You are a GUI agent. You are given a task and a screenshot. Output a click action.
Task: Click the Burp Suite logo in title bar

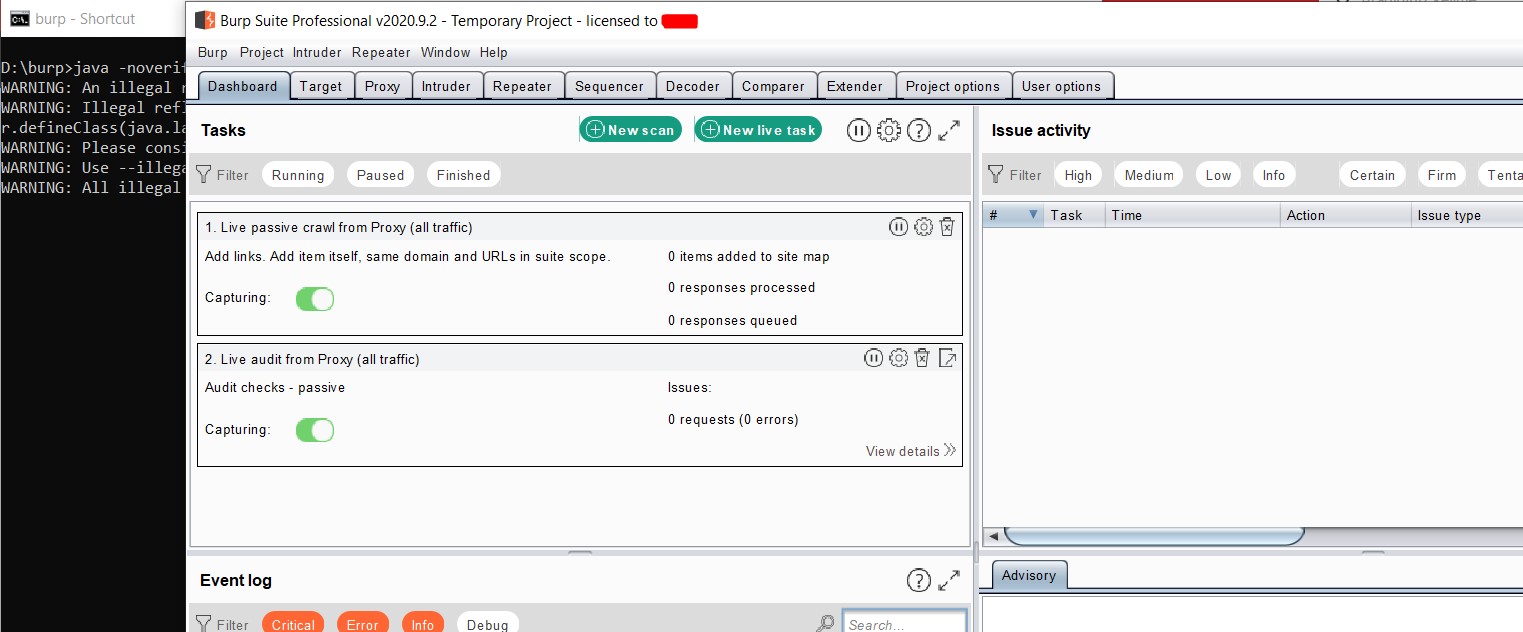point(205,20)
